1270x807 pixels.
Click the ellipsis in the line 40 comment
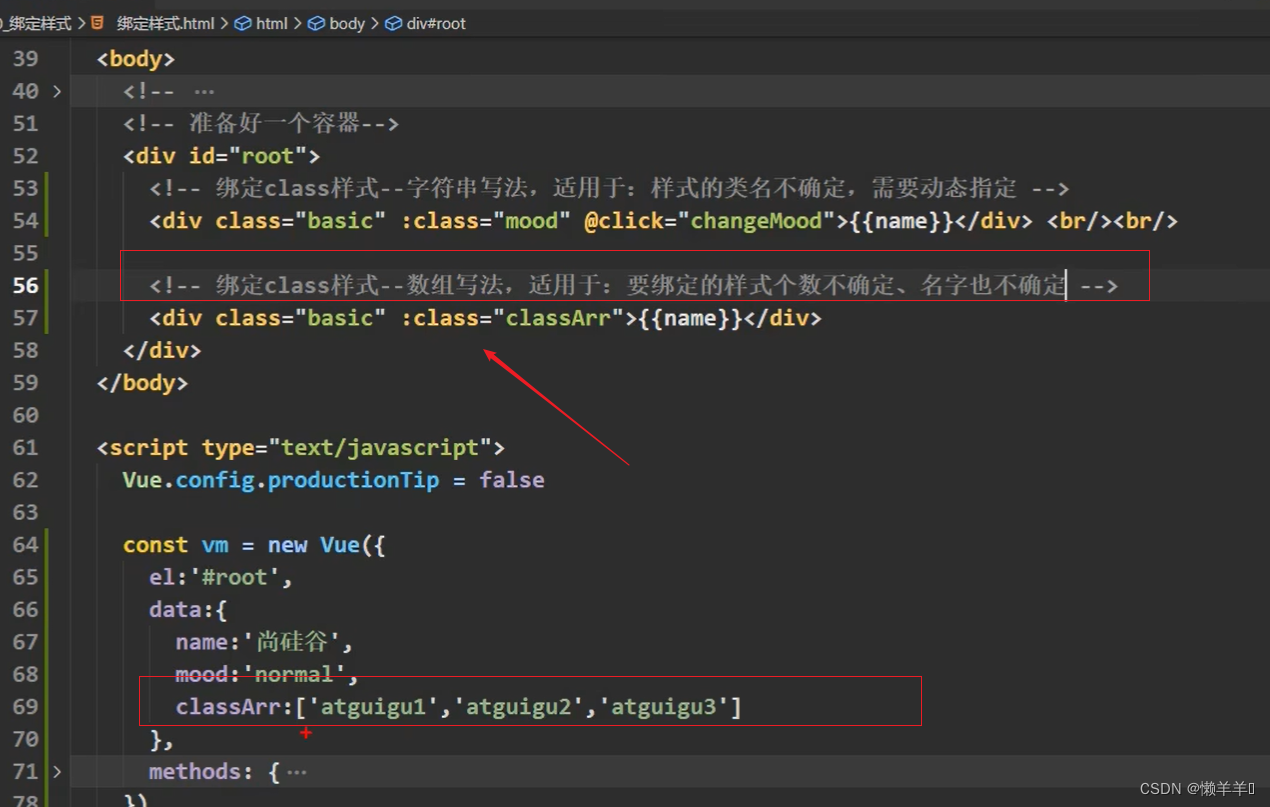click(x=203, y=91)
